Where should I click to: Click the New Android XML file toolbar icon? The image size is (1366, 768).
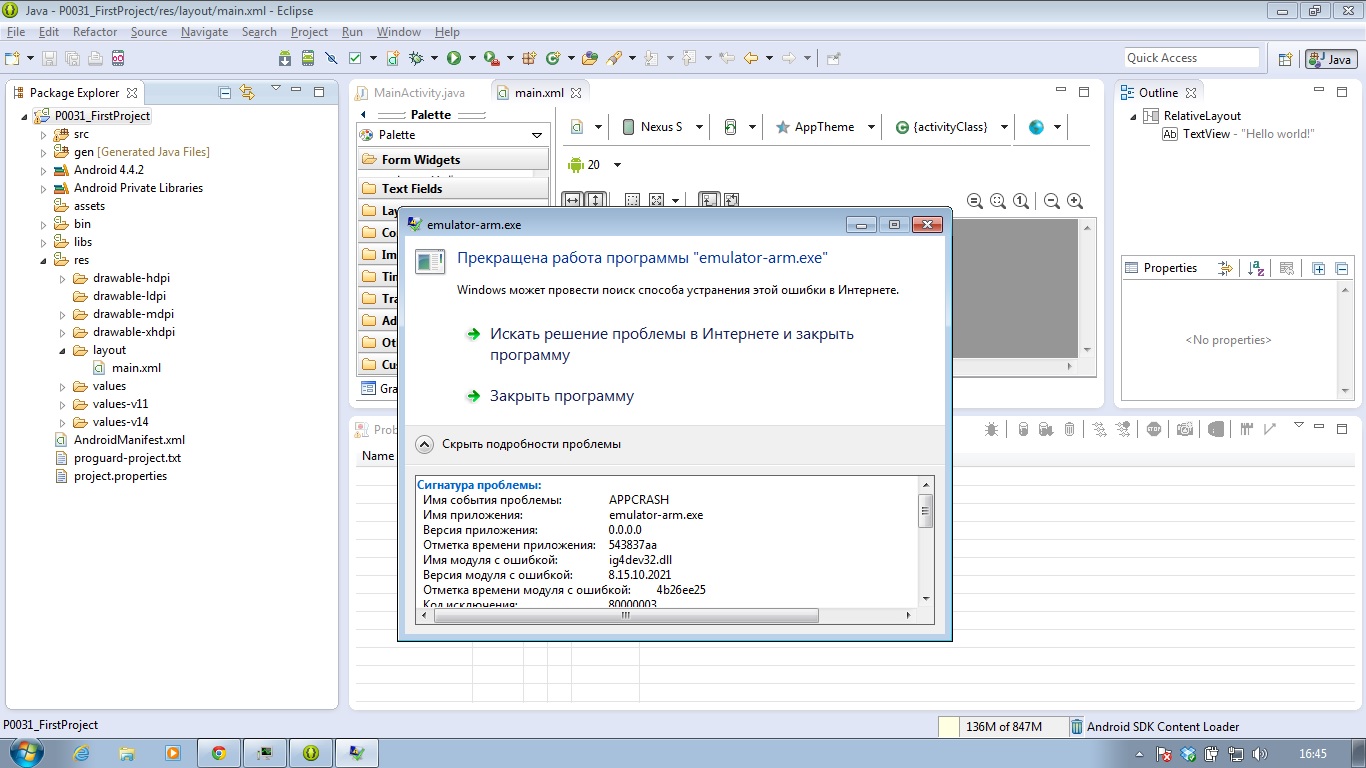click(393, 58)
